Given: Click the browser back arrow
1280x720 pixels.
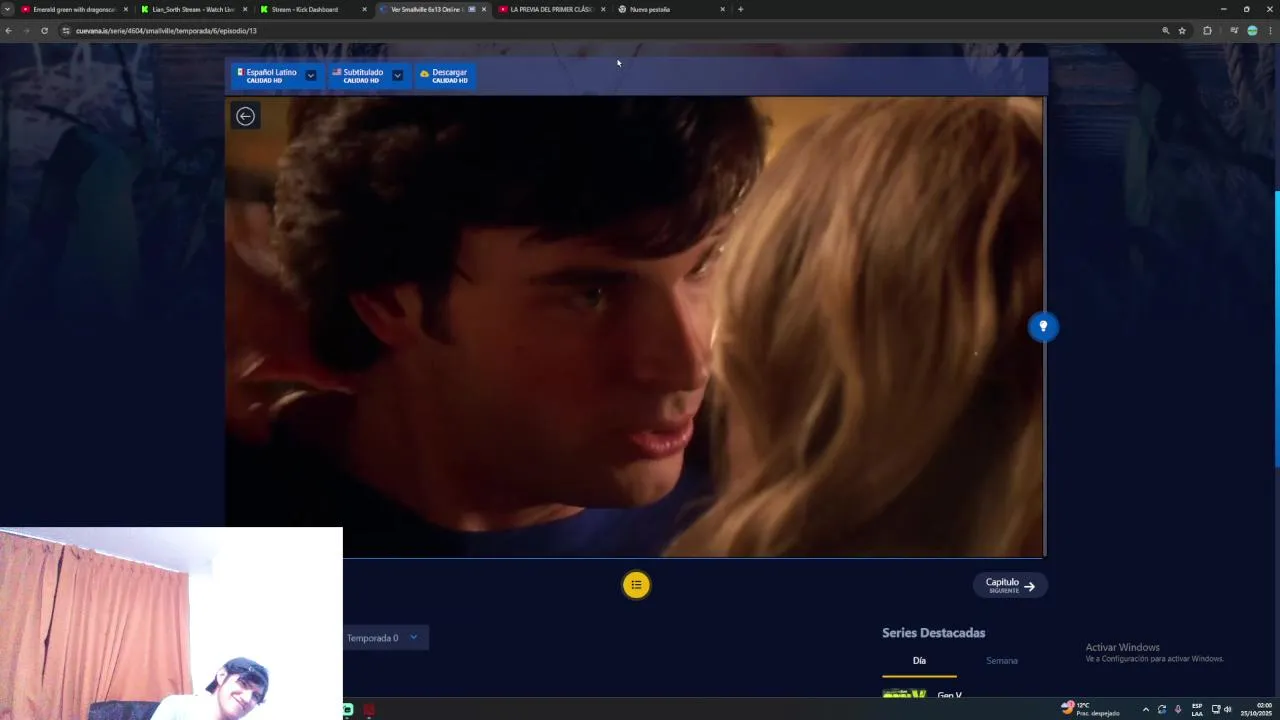Looking at the screenshot, I should (8, 31).
